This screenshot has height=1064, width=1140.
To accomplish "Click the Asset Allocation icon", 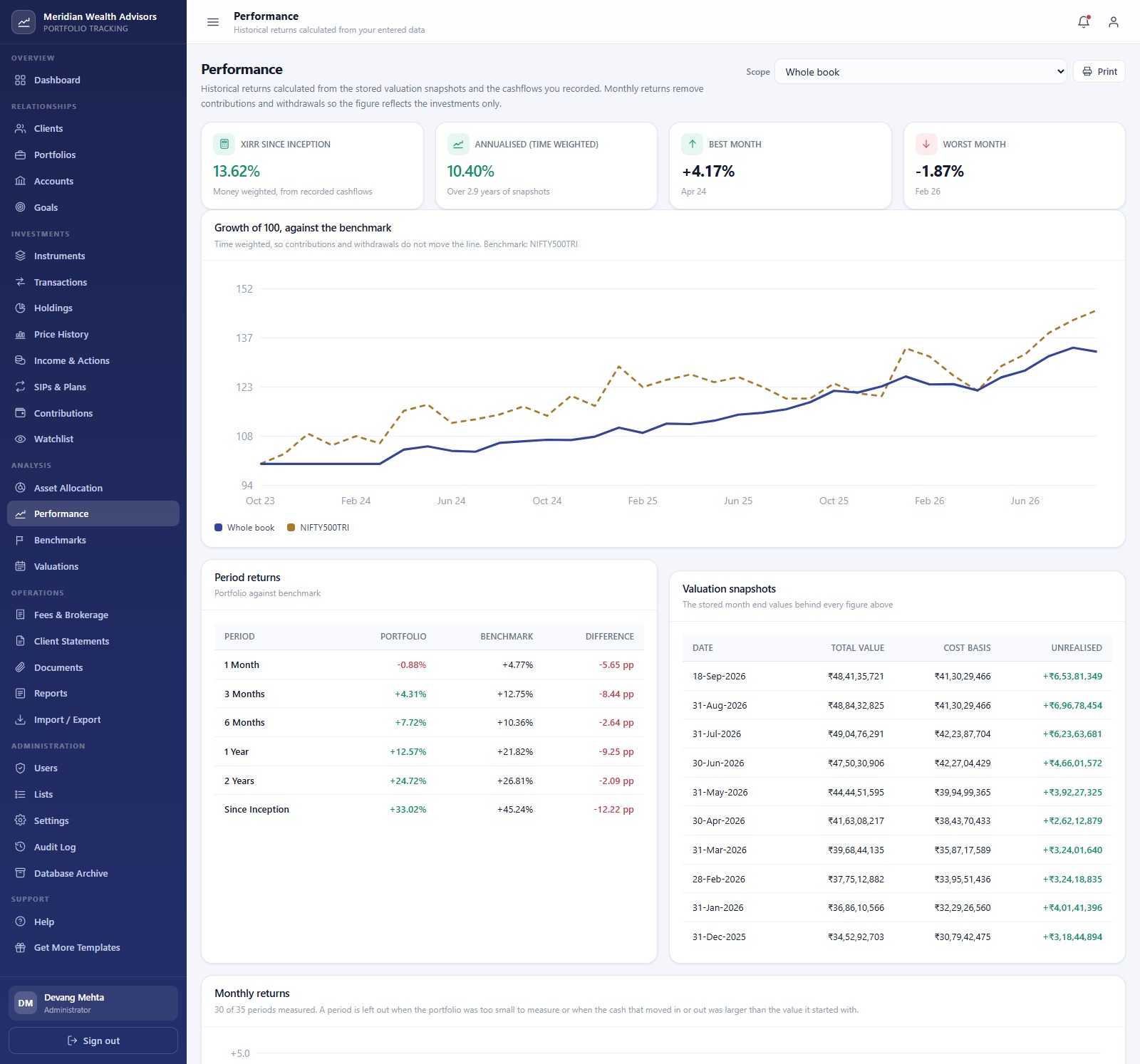I will click(20, 488).
